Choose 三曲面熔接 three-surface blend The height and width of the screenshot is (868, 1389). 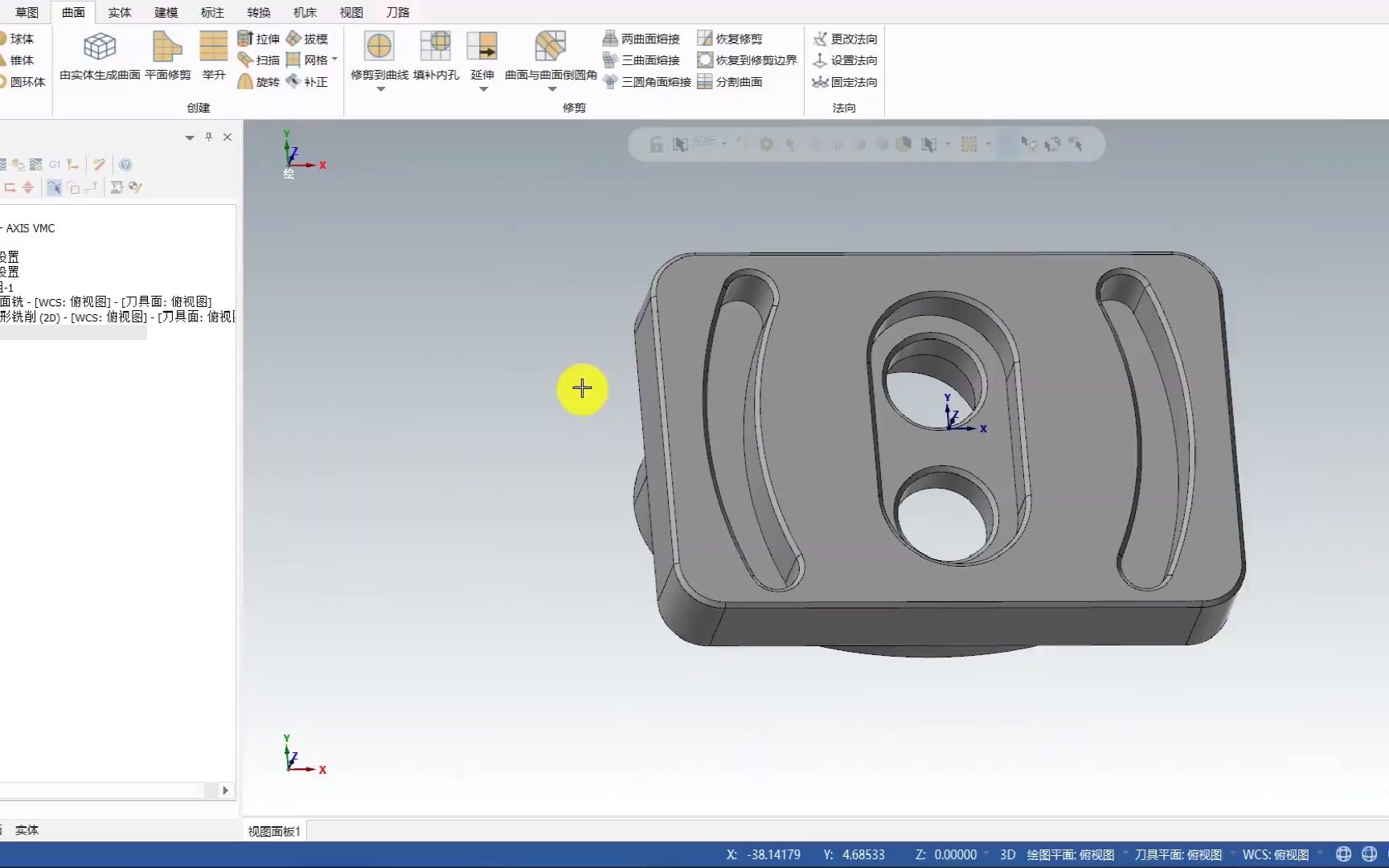641,60
